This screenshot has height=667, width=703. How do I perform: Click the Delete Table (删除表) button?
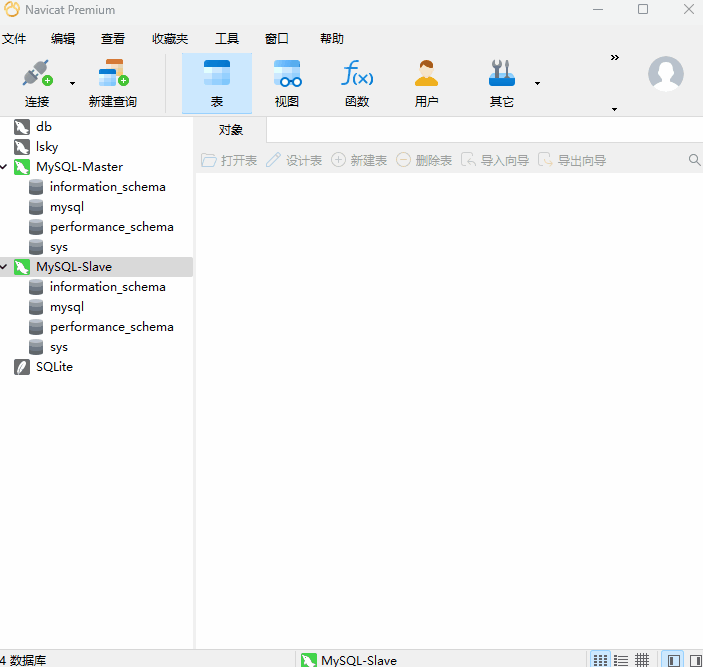click(x=424, y=160)
